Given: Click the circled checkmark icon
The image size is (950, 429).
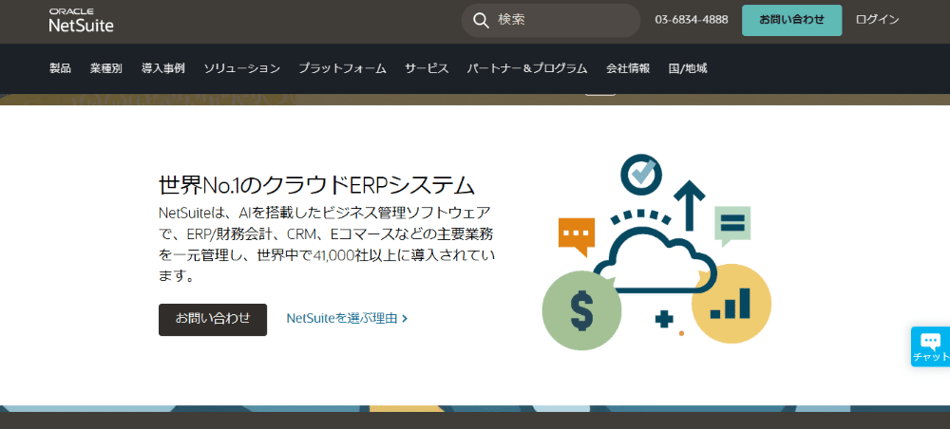Looking at the screenshot, I should (639, 173).
